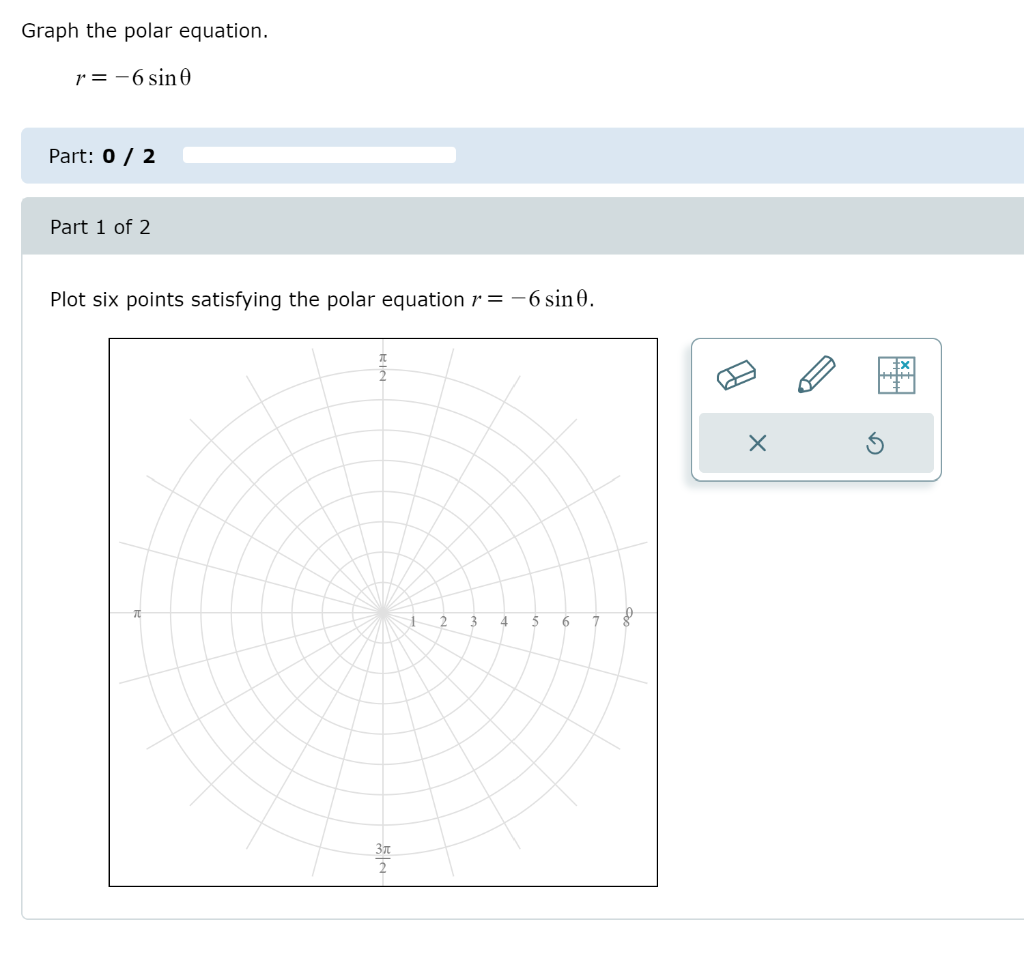The height and width of the screenshot is (956, 1024).
Task: Click the π label on the horizontal axis
Action: [x=136, y=612]
